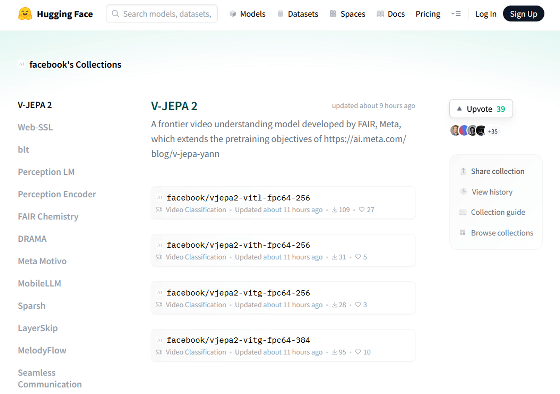This screenshot has height=394, width=560.
Task: Click Video Classification icon on vitl-fpc64-256 card
Action: point(159,210)
